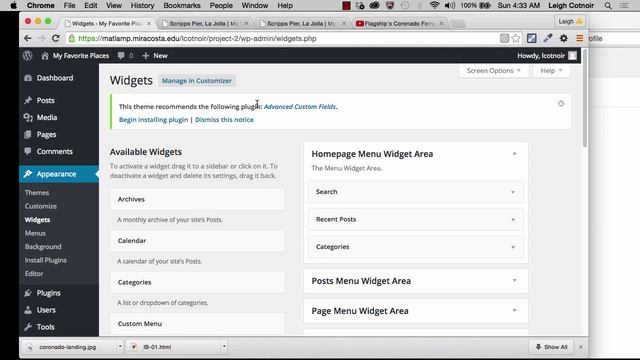This screenshot has height=360, width=640.
Task: Click the gear extension icon in Chrome toolbar
Action: pos(564,38)
